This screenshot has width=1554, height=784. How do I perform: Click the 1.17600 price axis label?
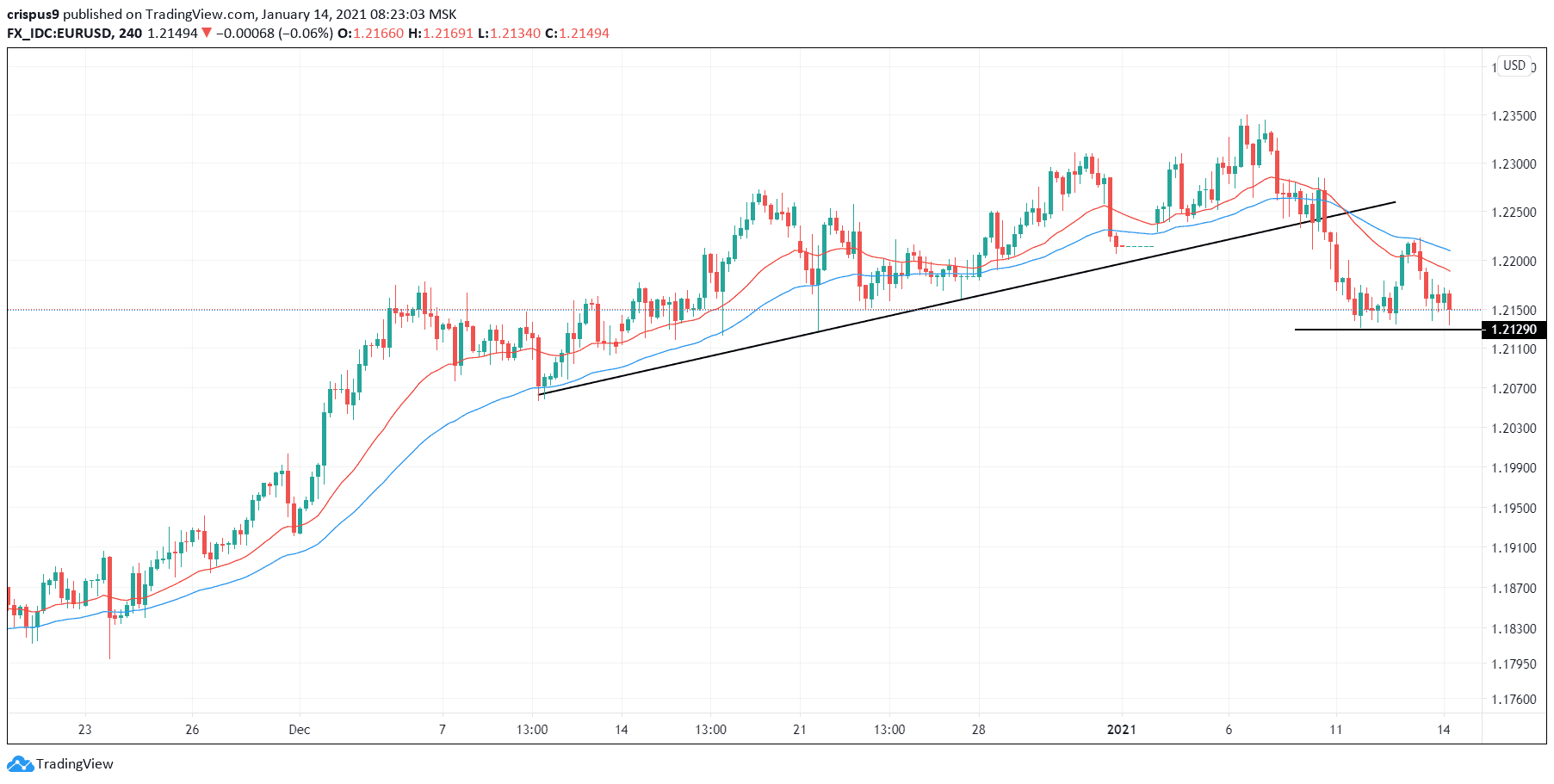1514,700
